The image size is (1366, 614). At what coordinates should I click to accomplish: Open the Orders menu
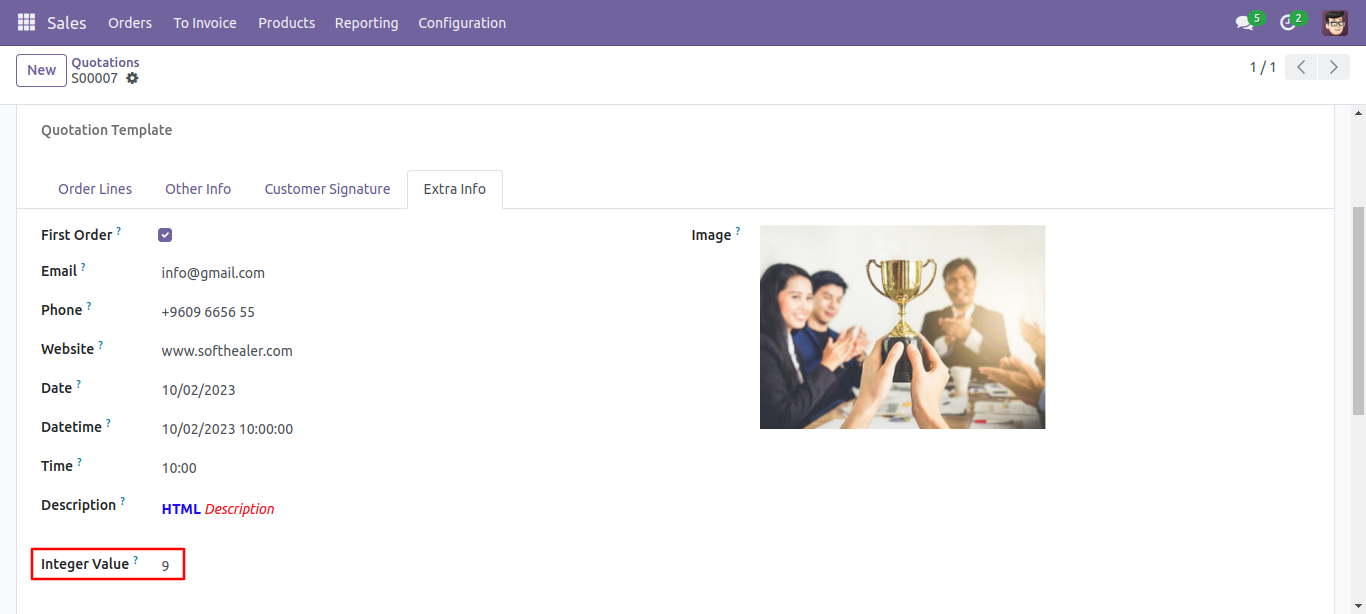point(130,22)
